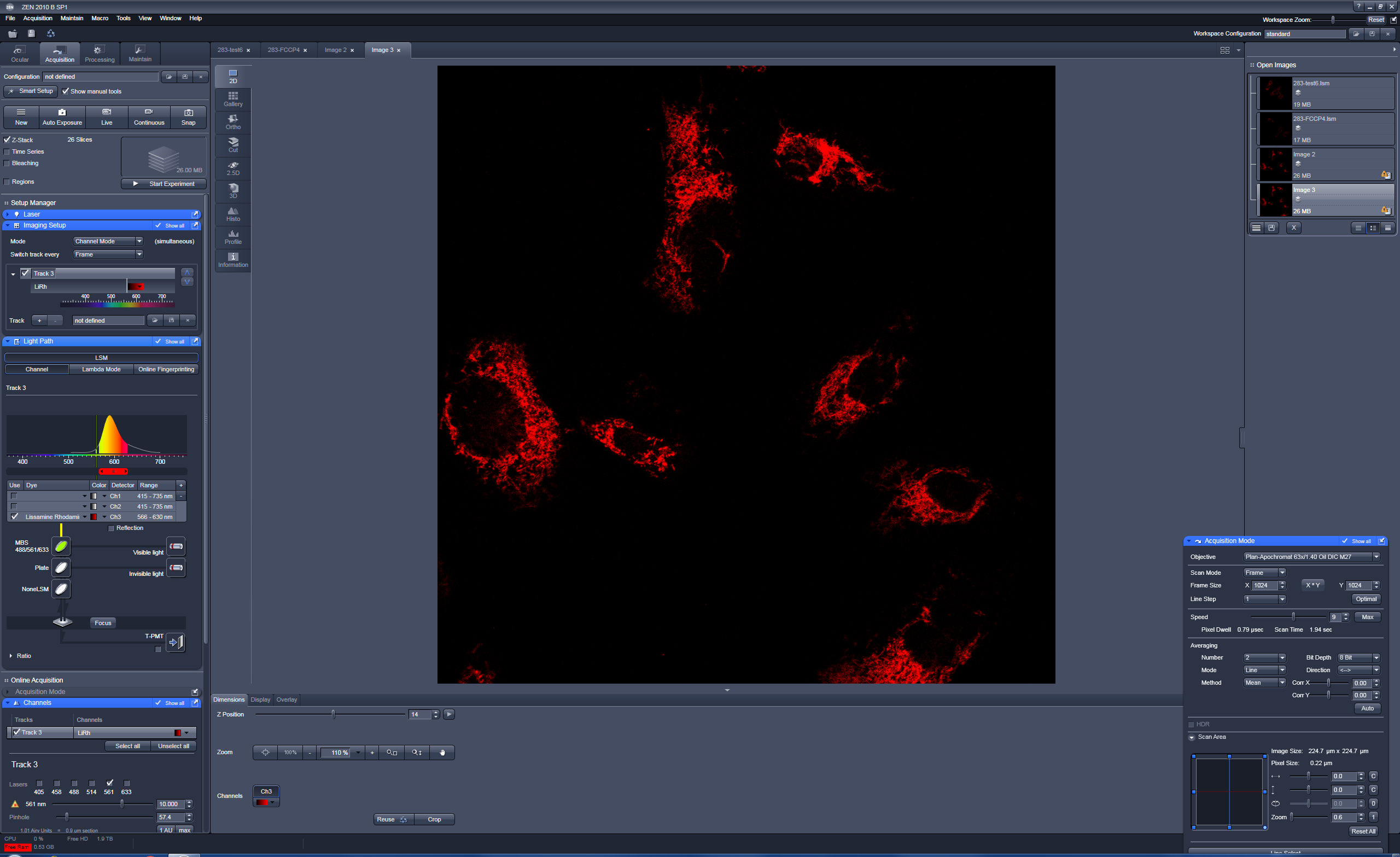1400x857 pixels.
Task: Click the Start Experiment button
Action: point(164,184)
